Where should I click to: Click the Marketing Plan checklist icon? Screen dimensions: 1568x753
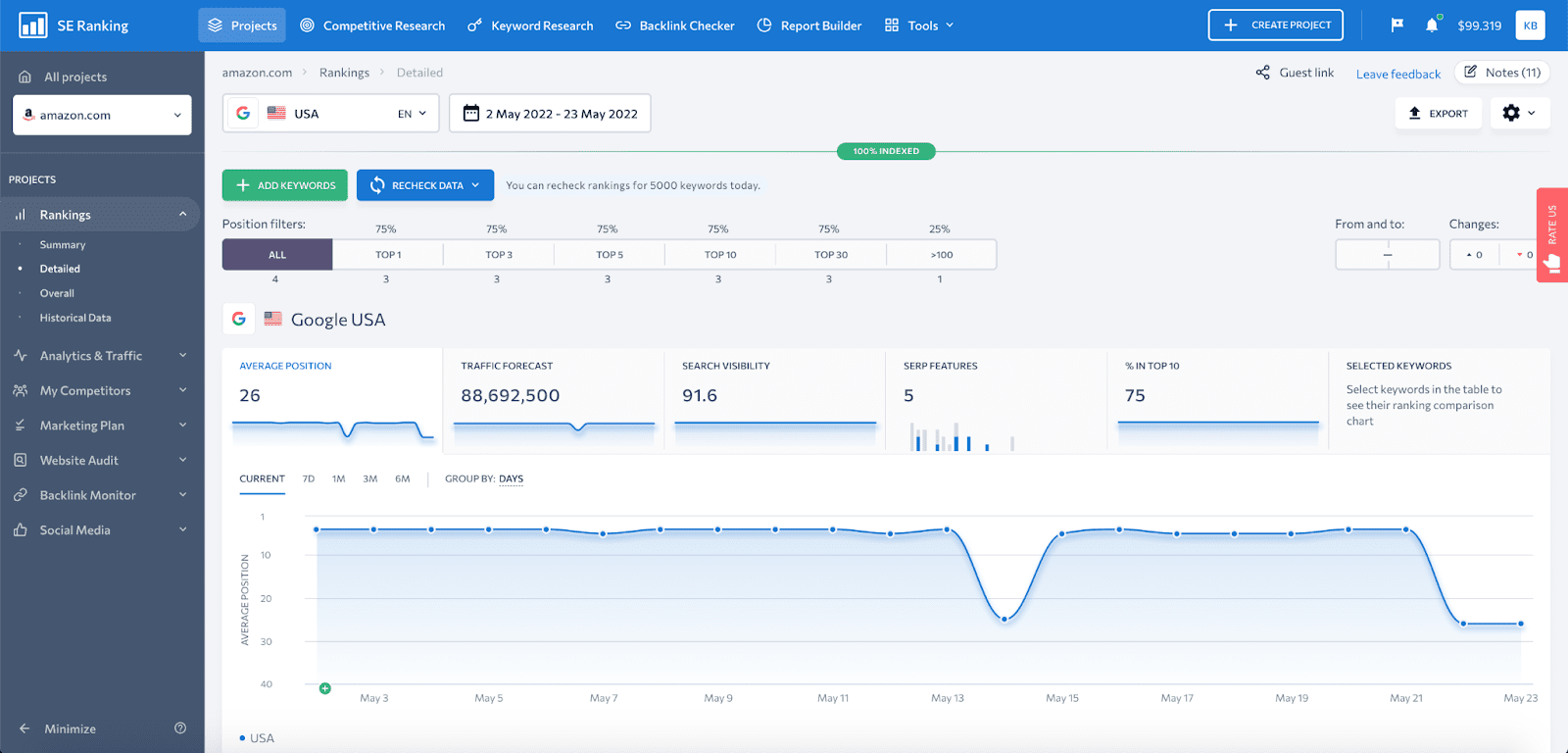coord(21,426)
